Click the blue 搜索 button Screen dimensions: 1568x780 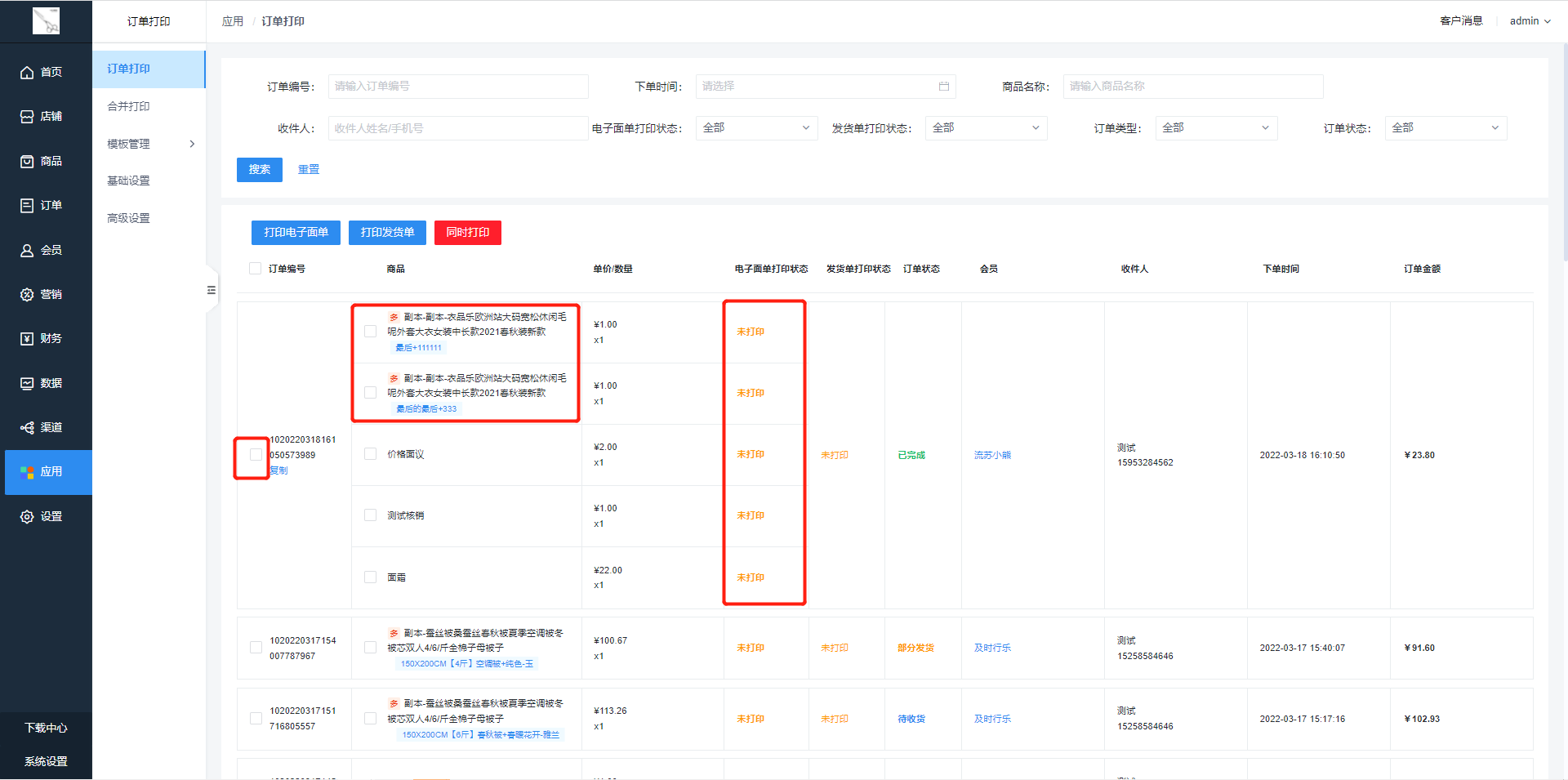click(x=259, y=170)
